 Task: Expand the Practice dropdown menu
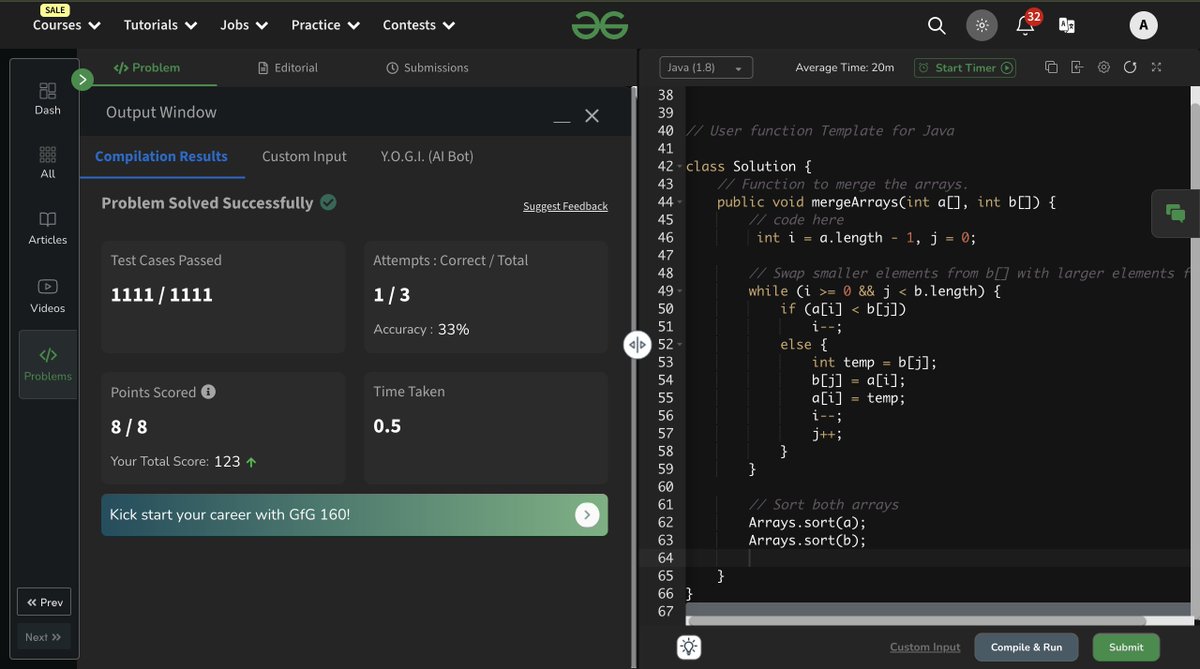325,25
